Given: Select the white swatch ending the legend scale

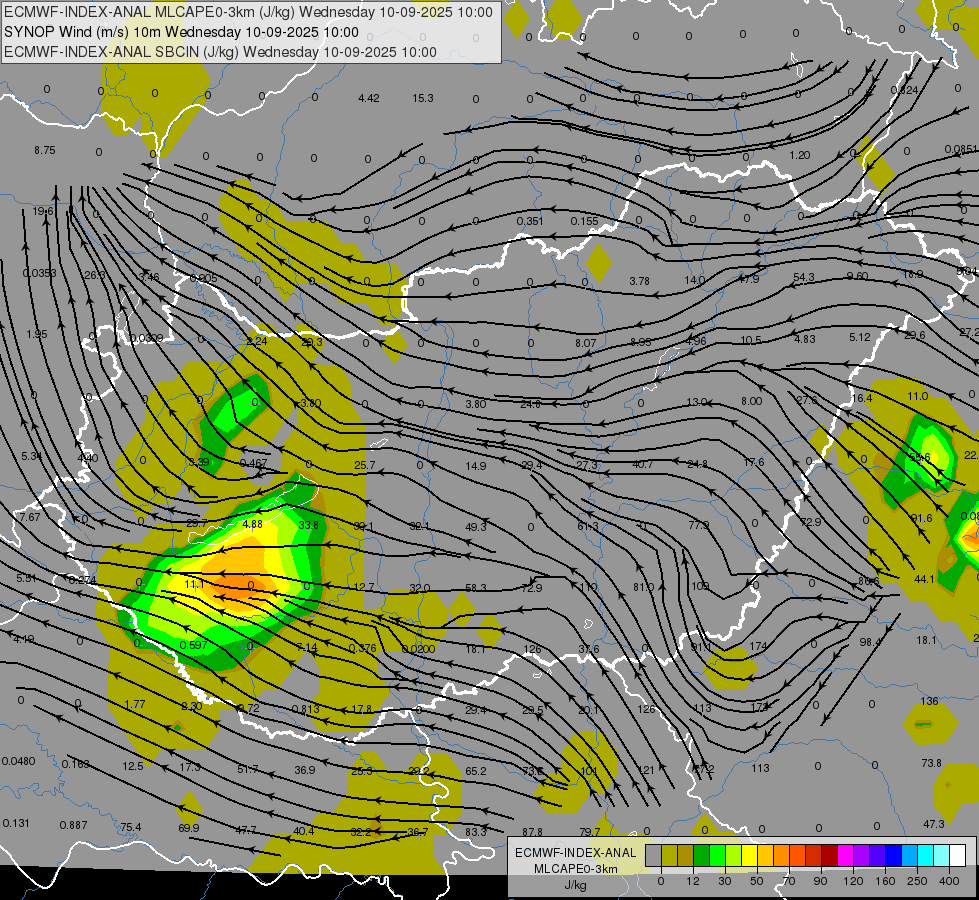Looking at the screenshot, I should (957, 856).
